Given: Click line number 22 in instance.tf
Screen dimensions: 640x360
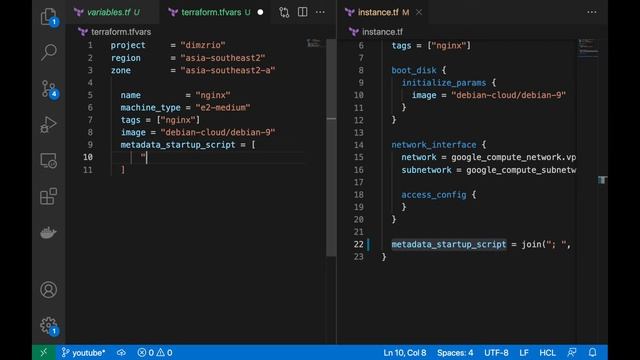Looking at the screenshot, I should [358, 244].
